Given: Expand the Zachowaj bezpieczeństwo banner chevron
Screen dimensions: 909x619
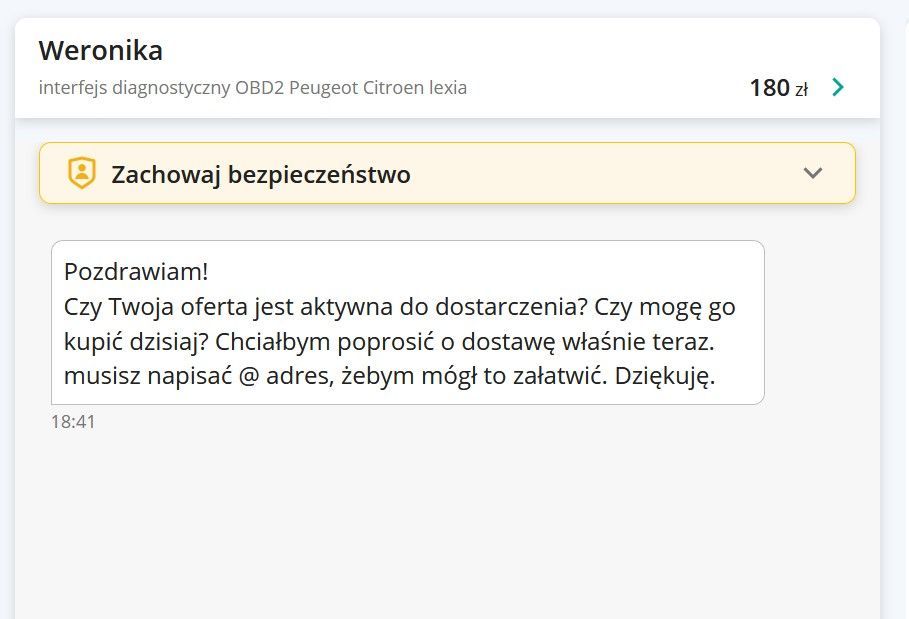Looking at the screenshot, I should (x=813, y=173).
